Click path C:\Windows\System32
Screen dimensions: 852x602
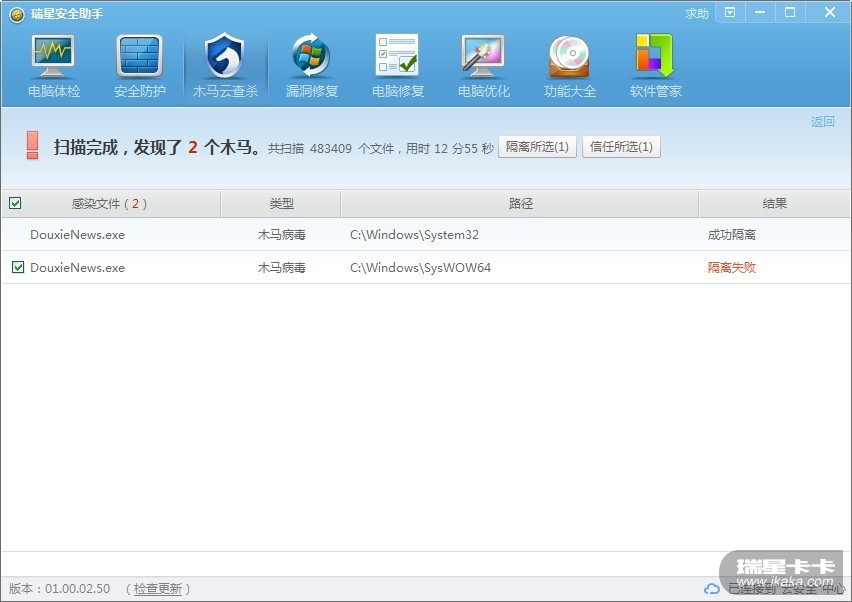tap(415, 235)
